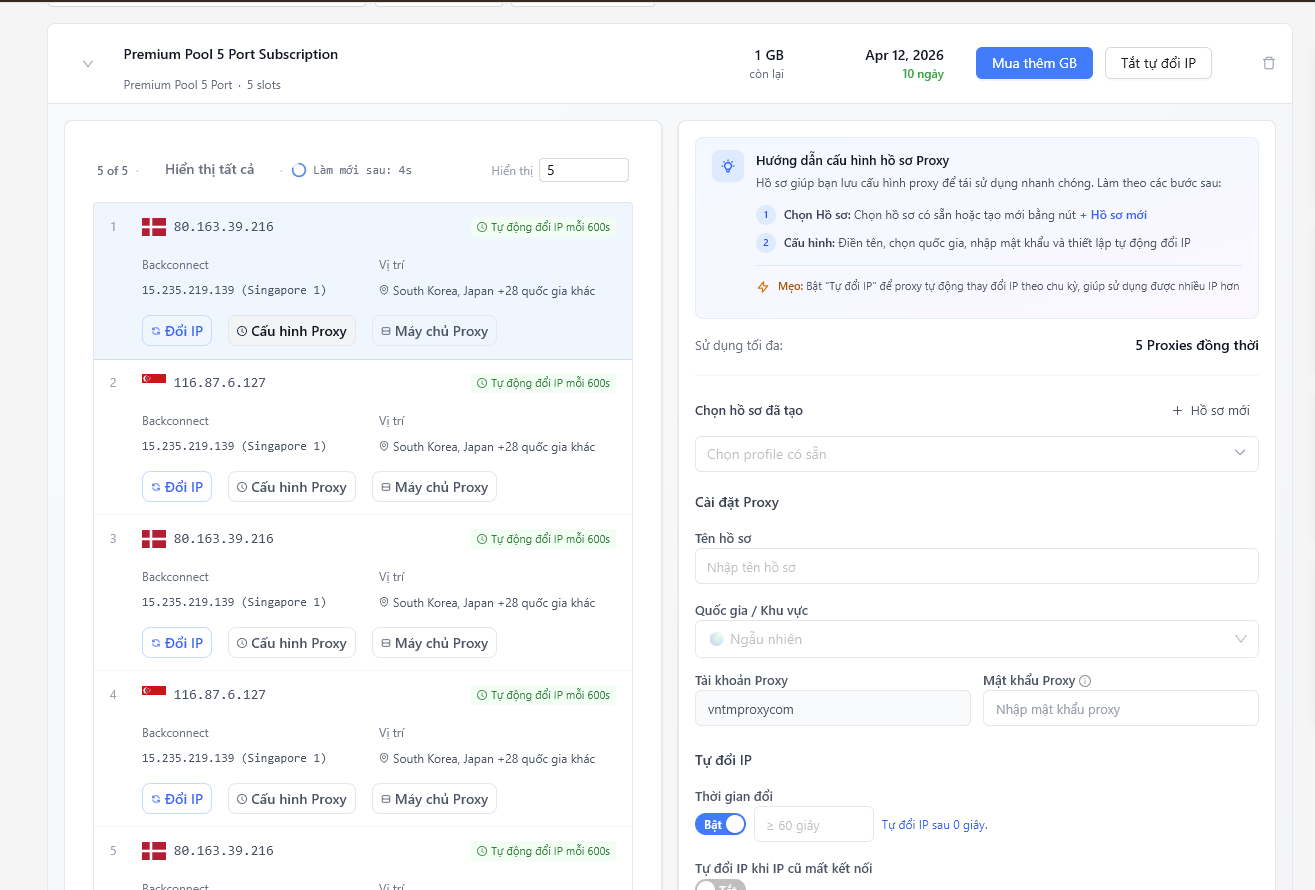The width and height of the screenshot is (1315, 890).
Task: Click the refresh spinner icon near countdown
Action: [x=298, y=170]
